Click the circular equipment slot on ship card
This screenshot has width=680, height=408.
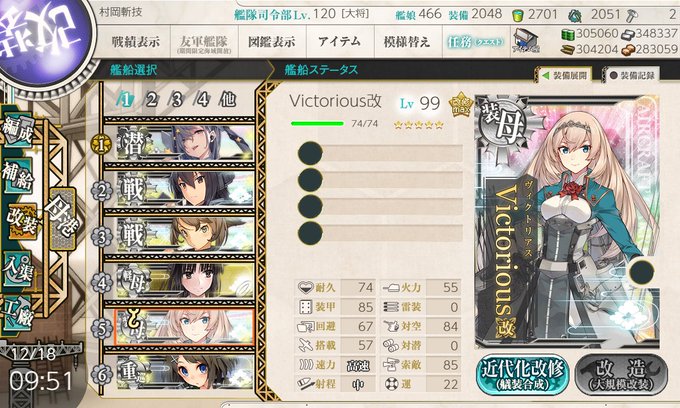(x=642, y=271)
